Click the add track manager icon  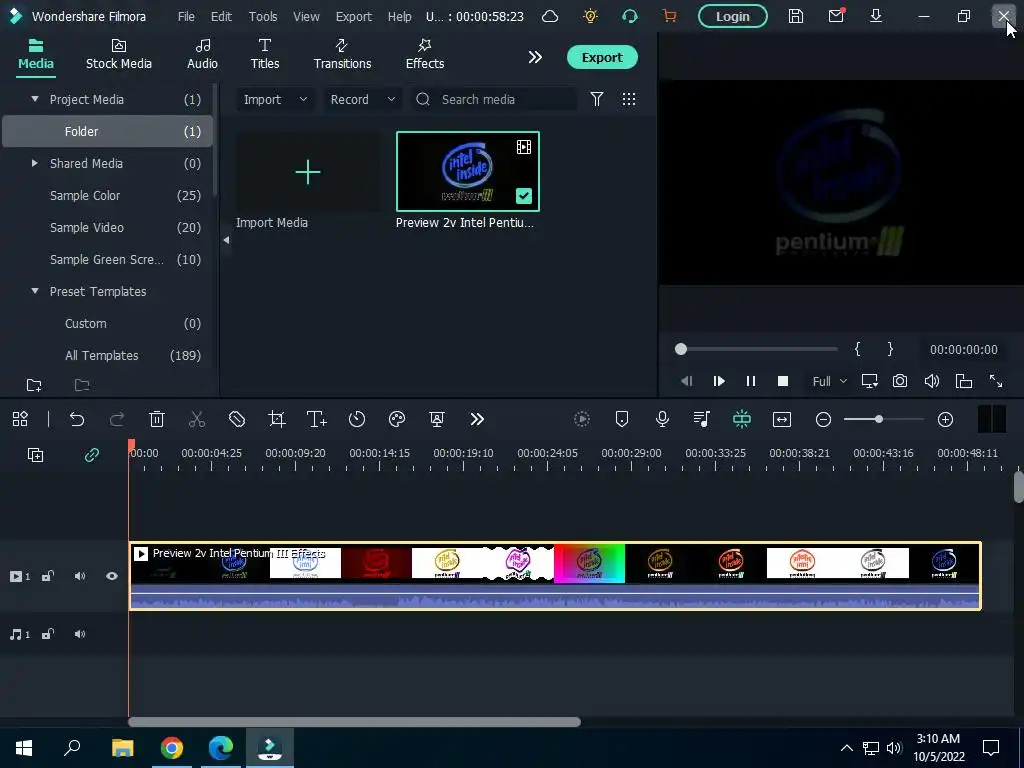(x=35, y=455)
